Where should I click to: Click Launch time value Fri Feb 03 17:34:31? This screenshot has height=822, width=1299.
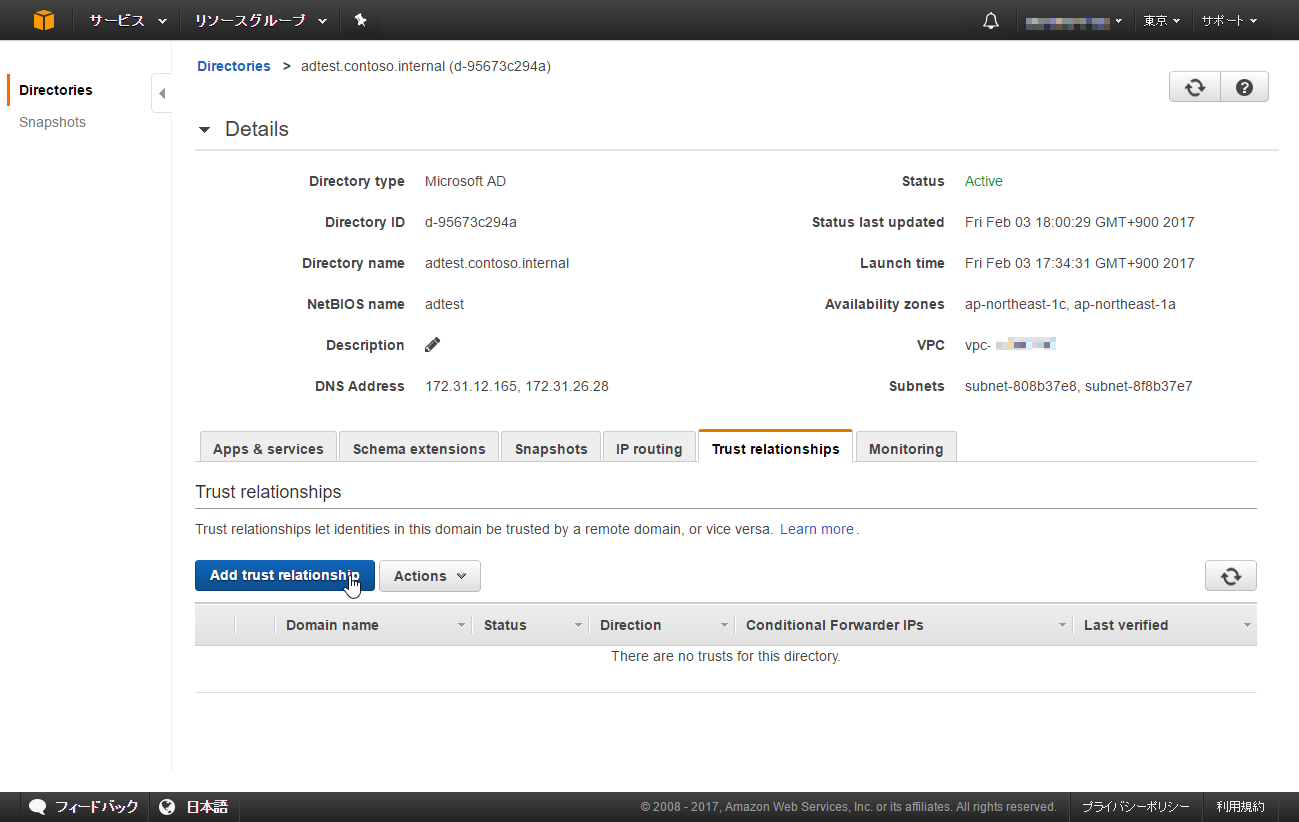point(1080,263)
